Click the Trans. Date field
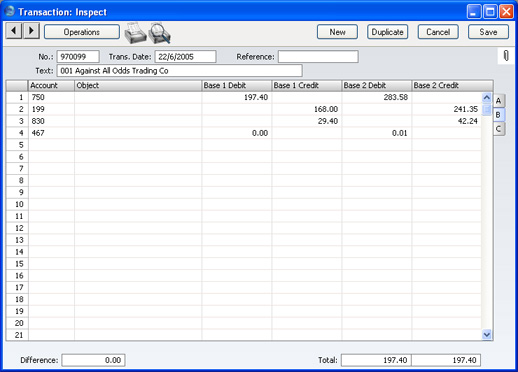This screenshot has width=518, height=372. [185, 57]
